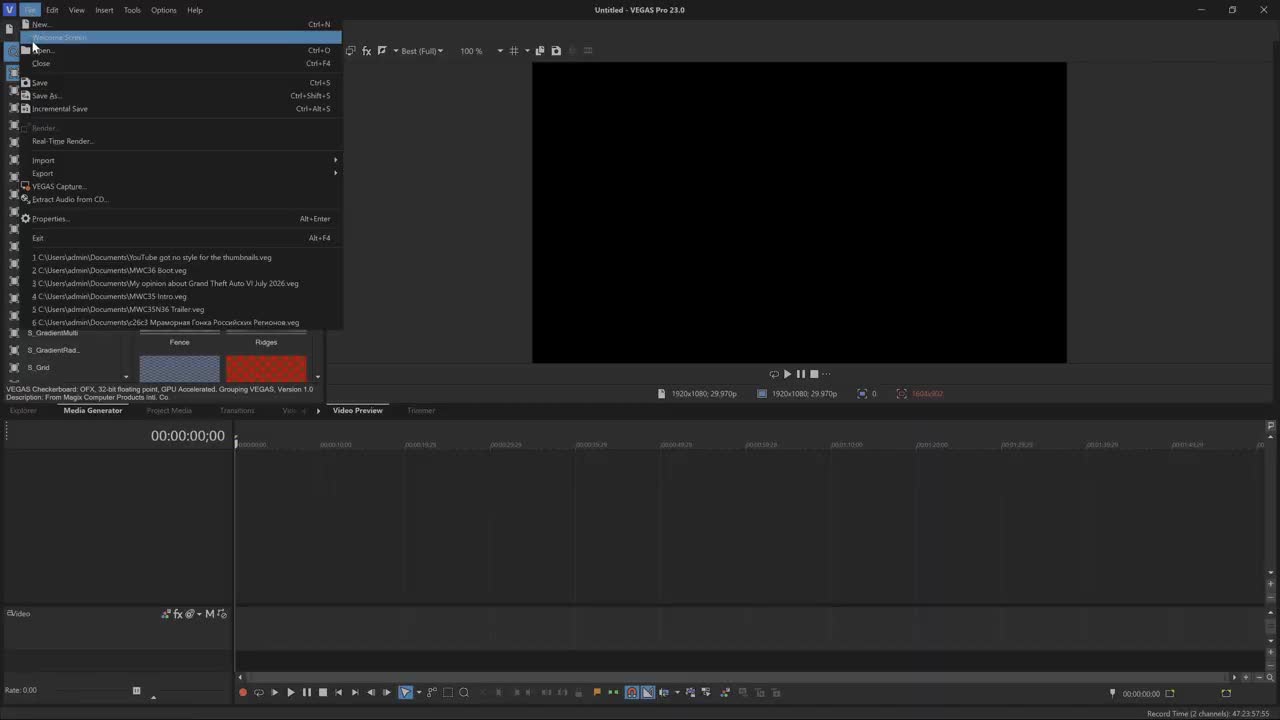Viewport: 1280px width, 720px height.
Task: Open the Options menu
Action: coord(163,10)
